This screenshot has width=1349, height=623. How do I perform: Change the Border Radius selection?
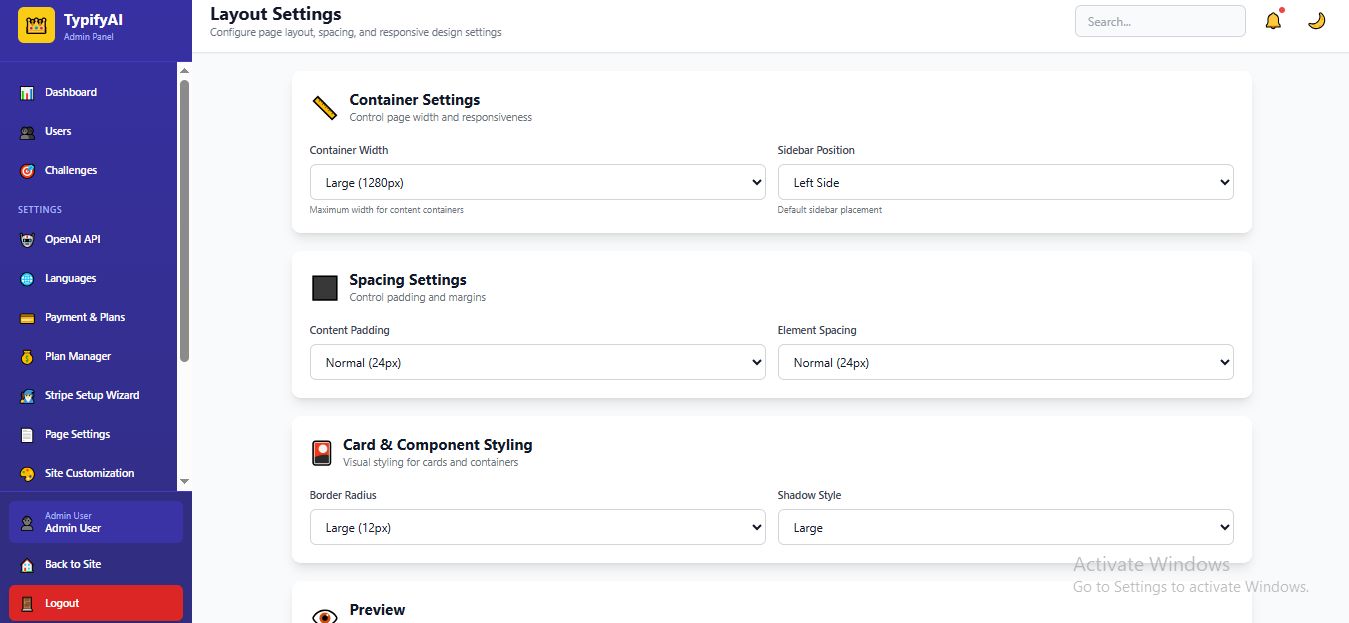537,528
